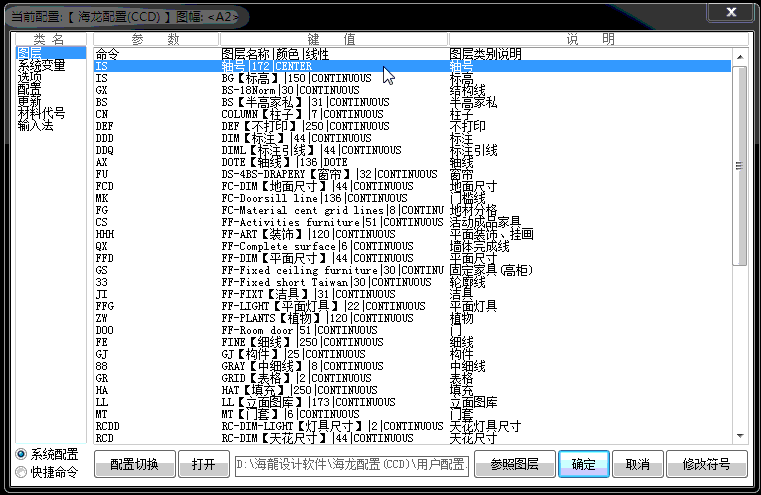
Task: Select the highlighted row 轴号 172 CENTER
Action: [413, 66]
